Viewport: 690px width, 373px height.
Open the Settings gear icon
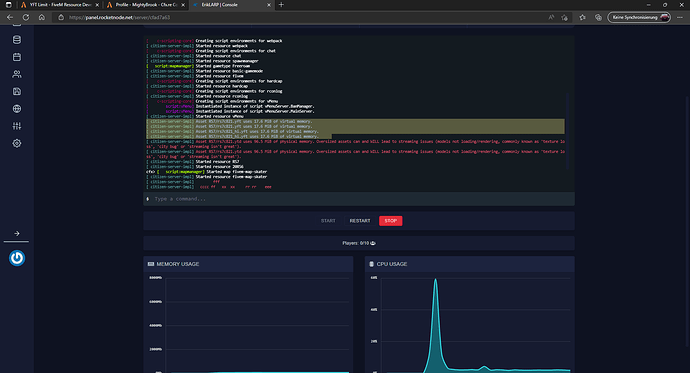point(17,143)
